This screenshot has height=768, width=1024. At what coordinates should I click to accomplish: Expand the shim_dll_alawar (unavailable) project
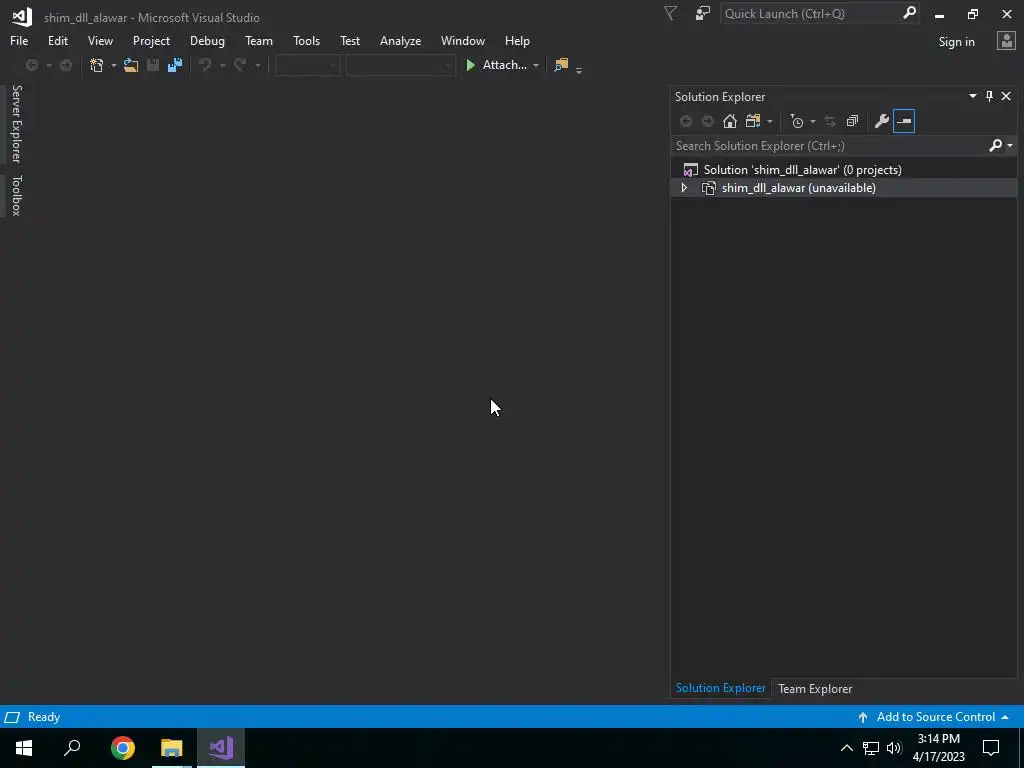coord(684,188)
